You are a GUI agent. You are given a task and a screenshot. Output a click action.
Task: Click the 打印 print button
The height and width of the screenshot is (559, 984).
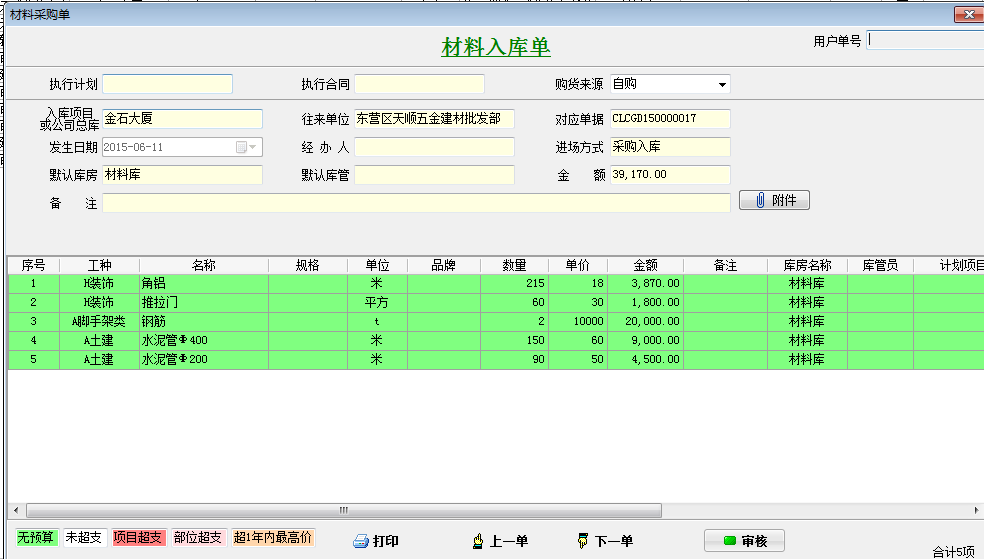(x=376, y=541)
